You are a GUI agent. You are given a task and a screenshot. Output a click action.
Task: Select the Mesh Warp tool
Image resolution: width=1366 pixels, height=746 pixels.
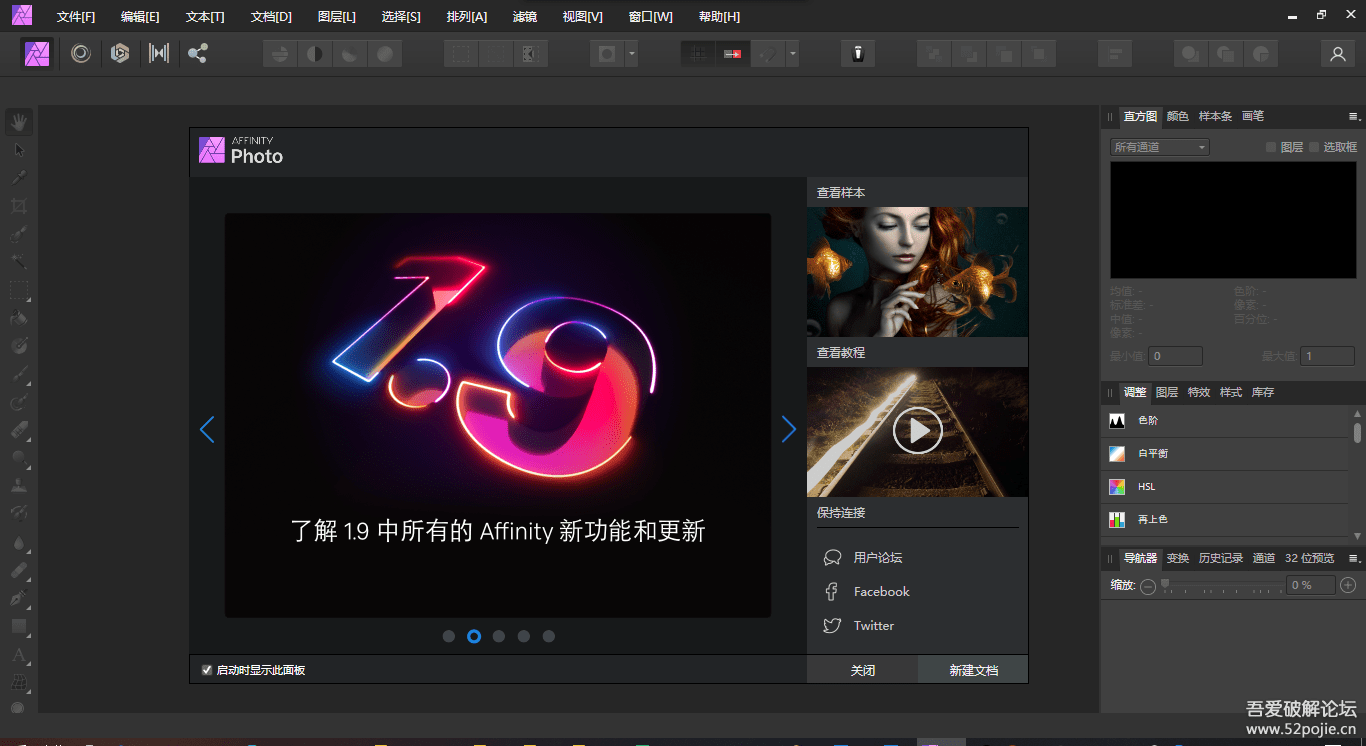[19, 682]
